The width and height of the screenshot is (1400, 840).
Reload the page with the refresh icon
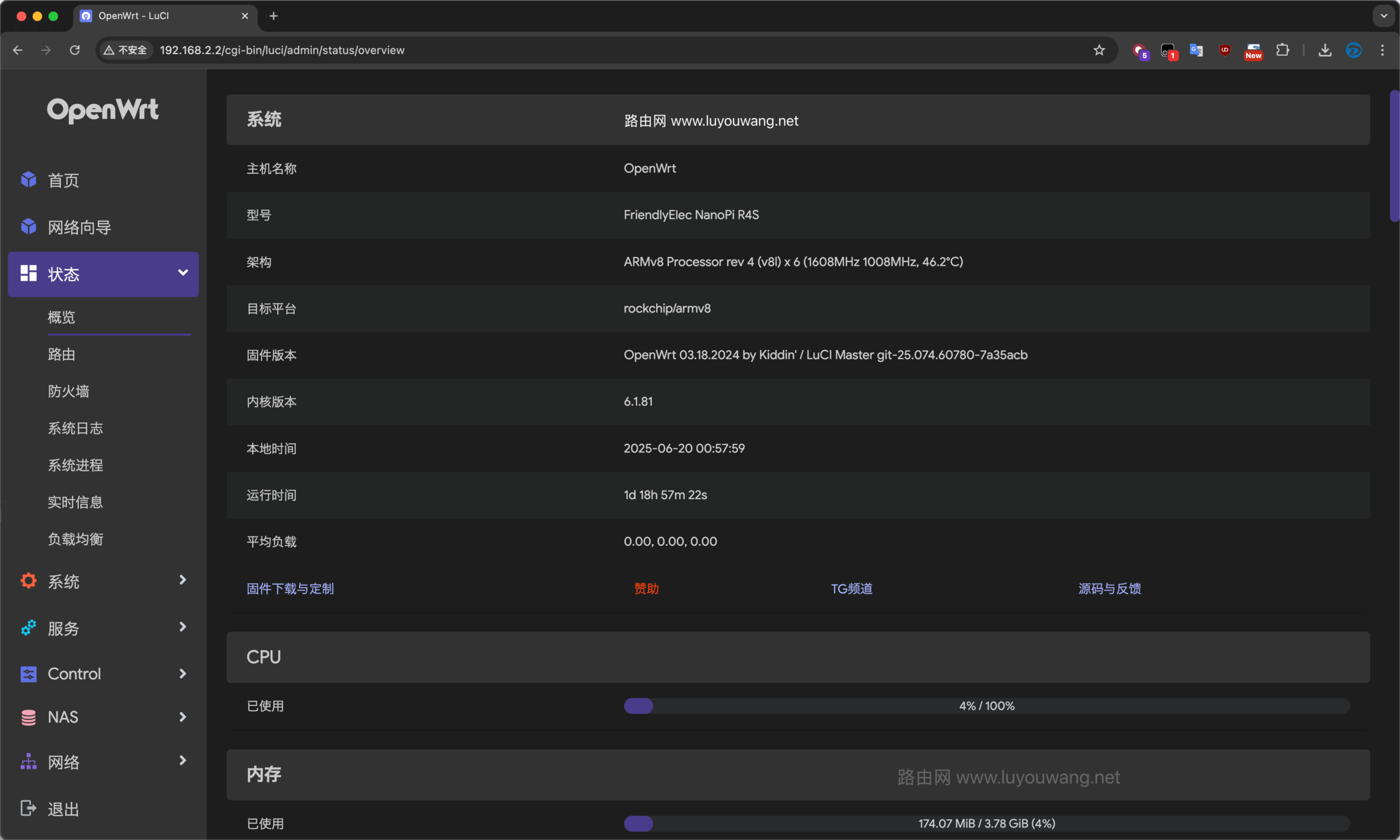pos(75,50)
